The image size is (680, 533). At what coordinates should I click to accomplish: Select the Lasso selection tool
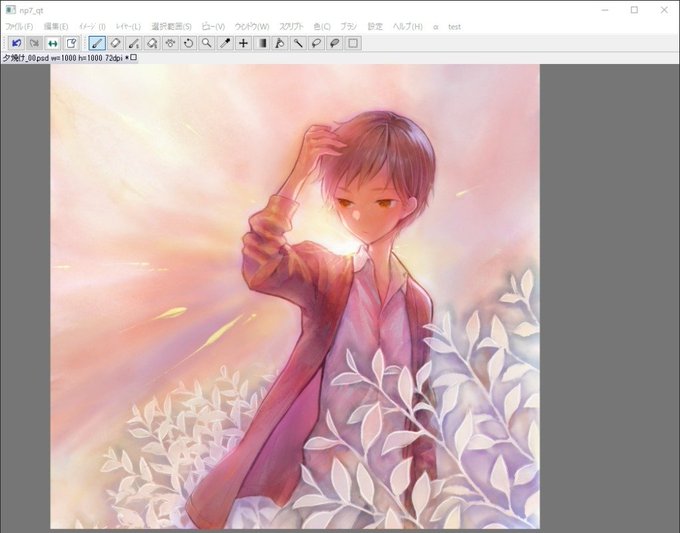coord(317,43)
